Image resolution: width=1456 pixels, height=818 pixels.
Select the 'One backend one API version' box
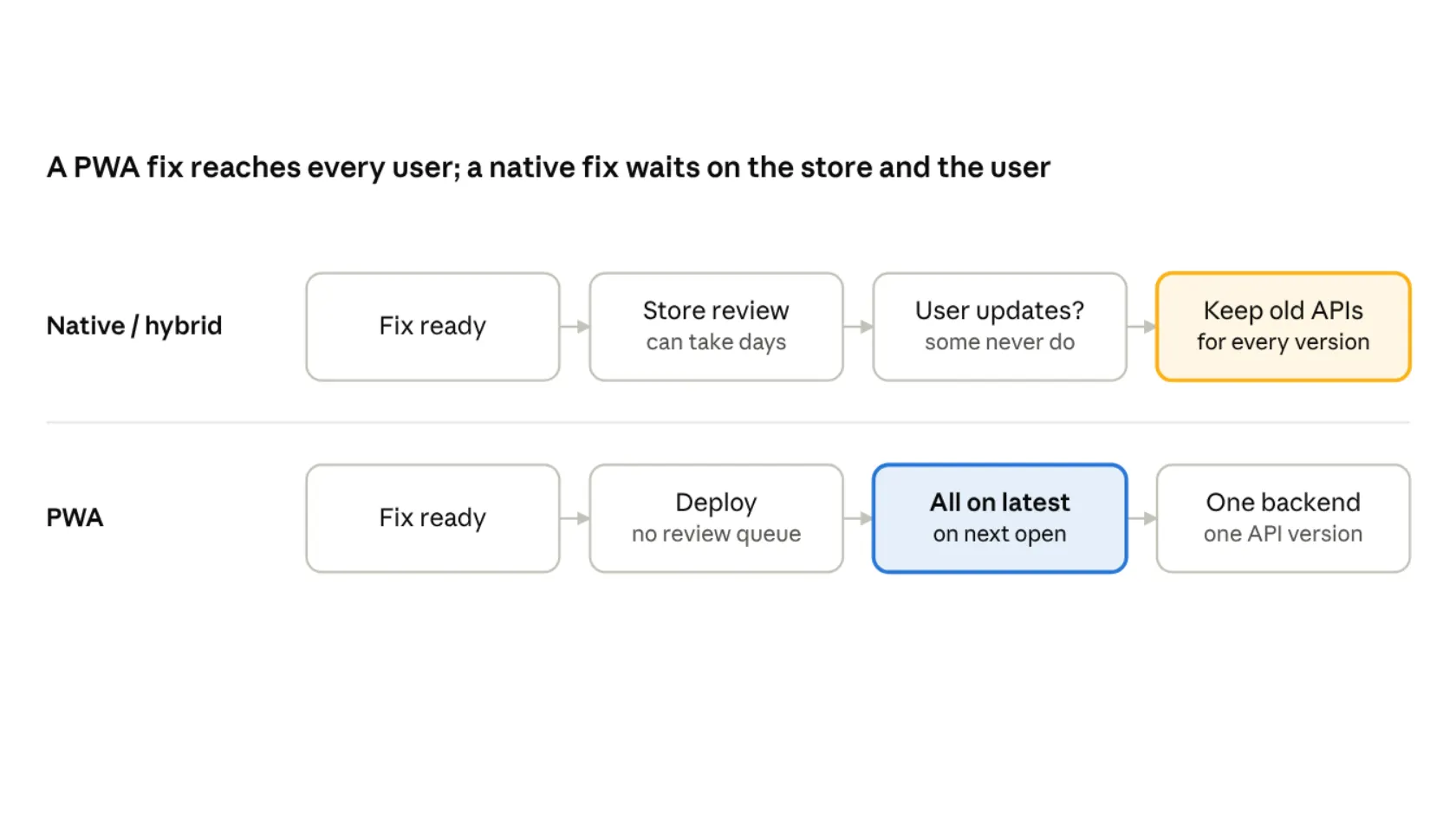1283,518
